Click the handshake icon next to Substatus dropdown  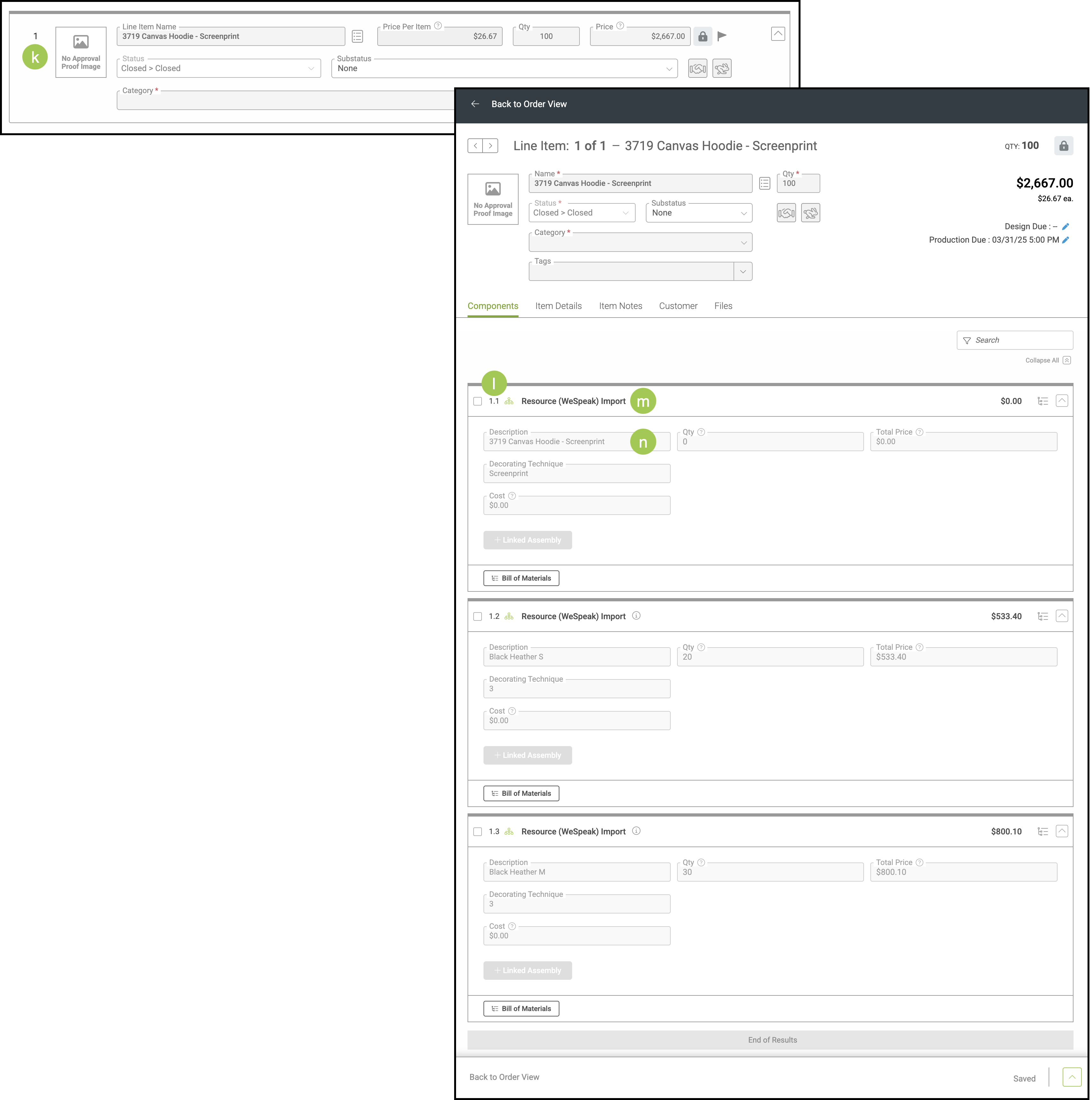[x=786, y=213]
